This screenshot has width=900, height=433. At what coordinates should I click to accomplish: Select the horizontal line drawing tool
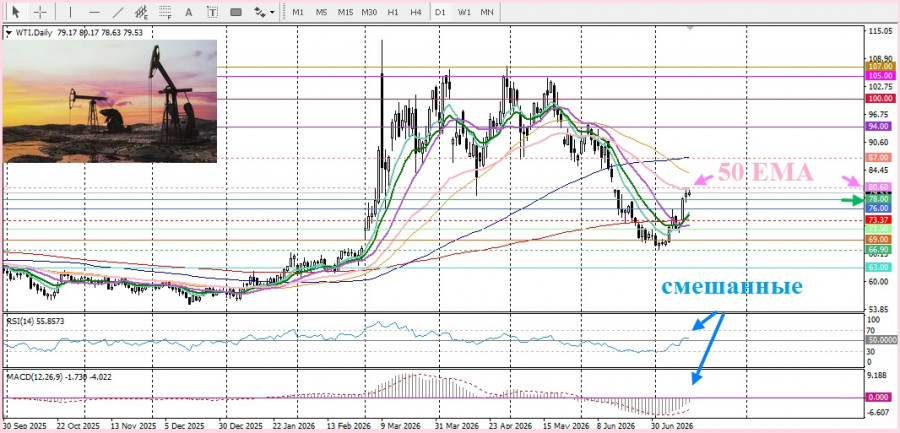(x=95, y=11)
